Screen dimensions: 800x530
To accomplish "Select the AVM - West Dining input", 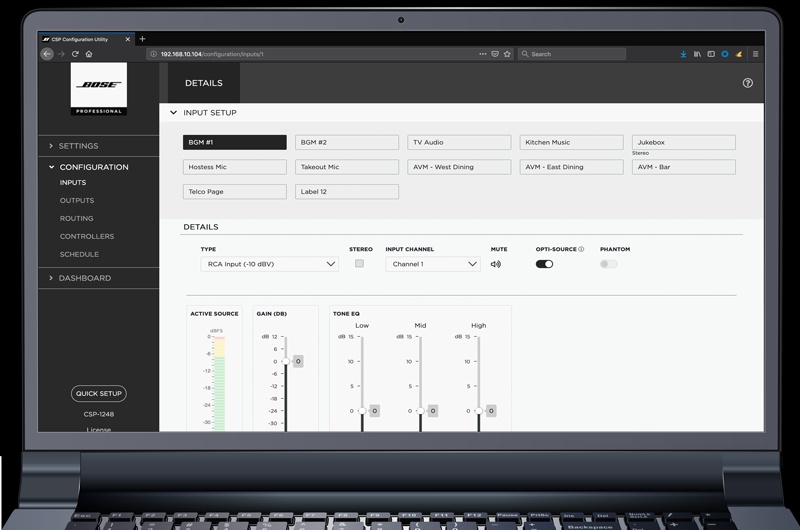I will click(x=459, y=167).
